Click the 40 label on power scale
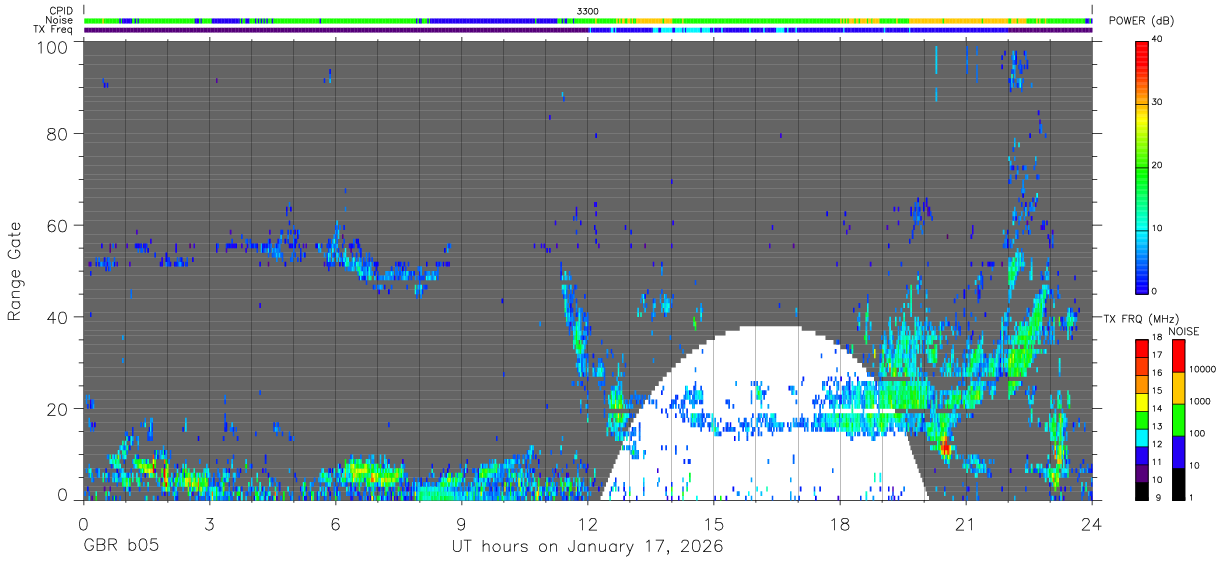Image resolution: width=1228 pixels, height=567 pixels. pyautogui.click(x=1158, y=40)
